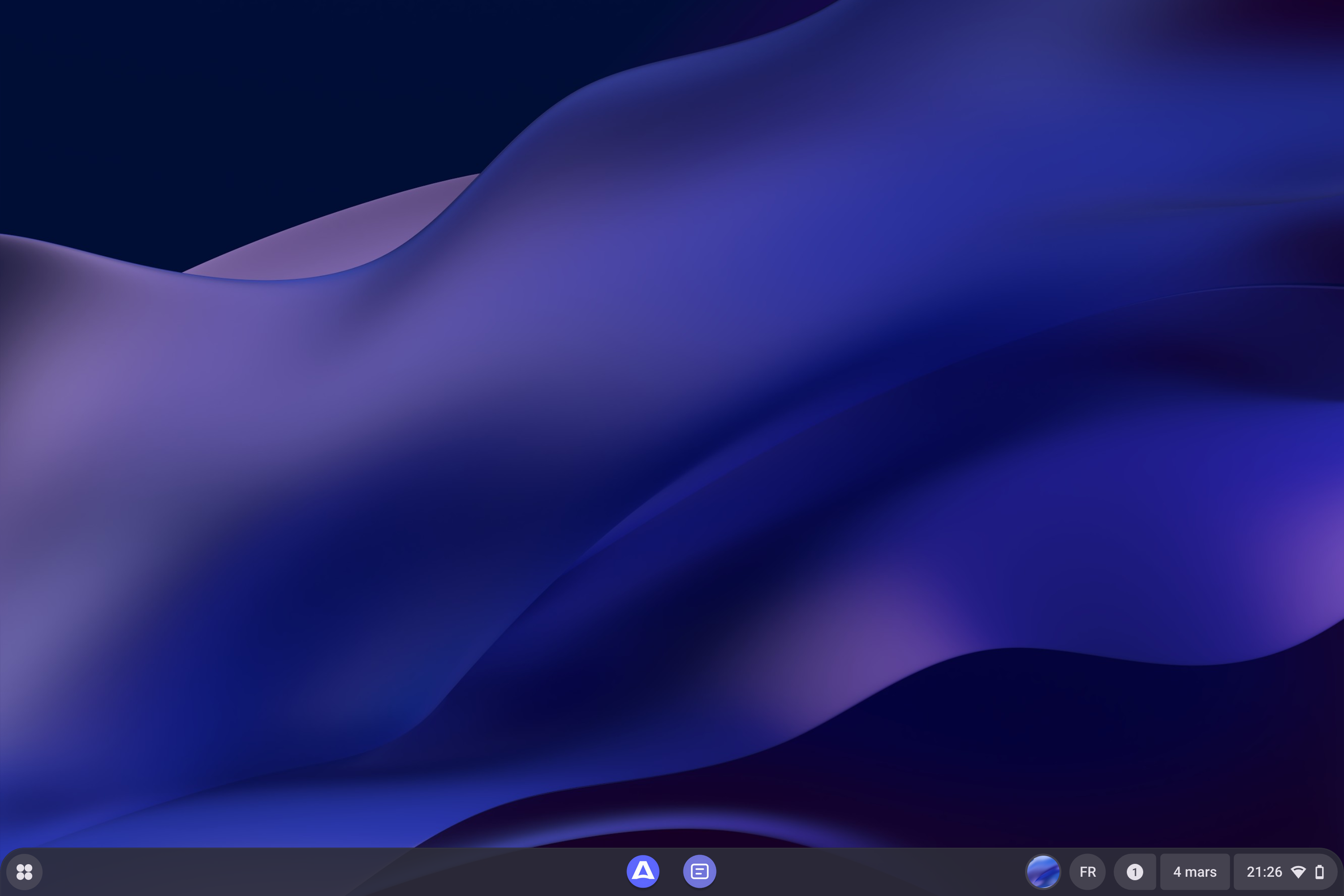Click the second pinned shelf app icon

tap(699, 871)
